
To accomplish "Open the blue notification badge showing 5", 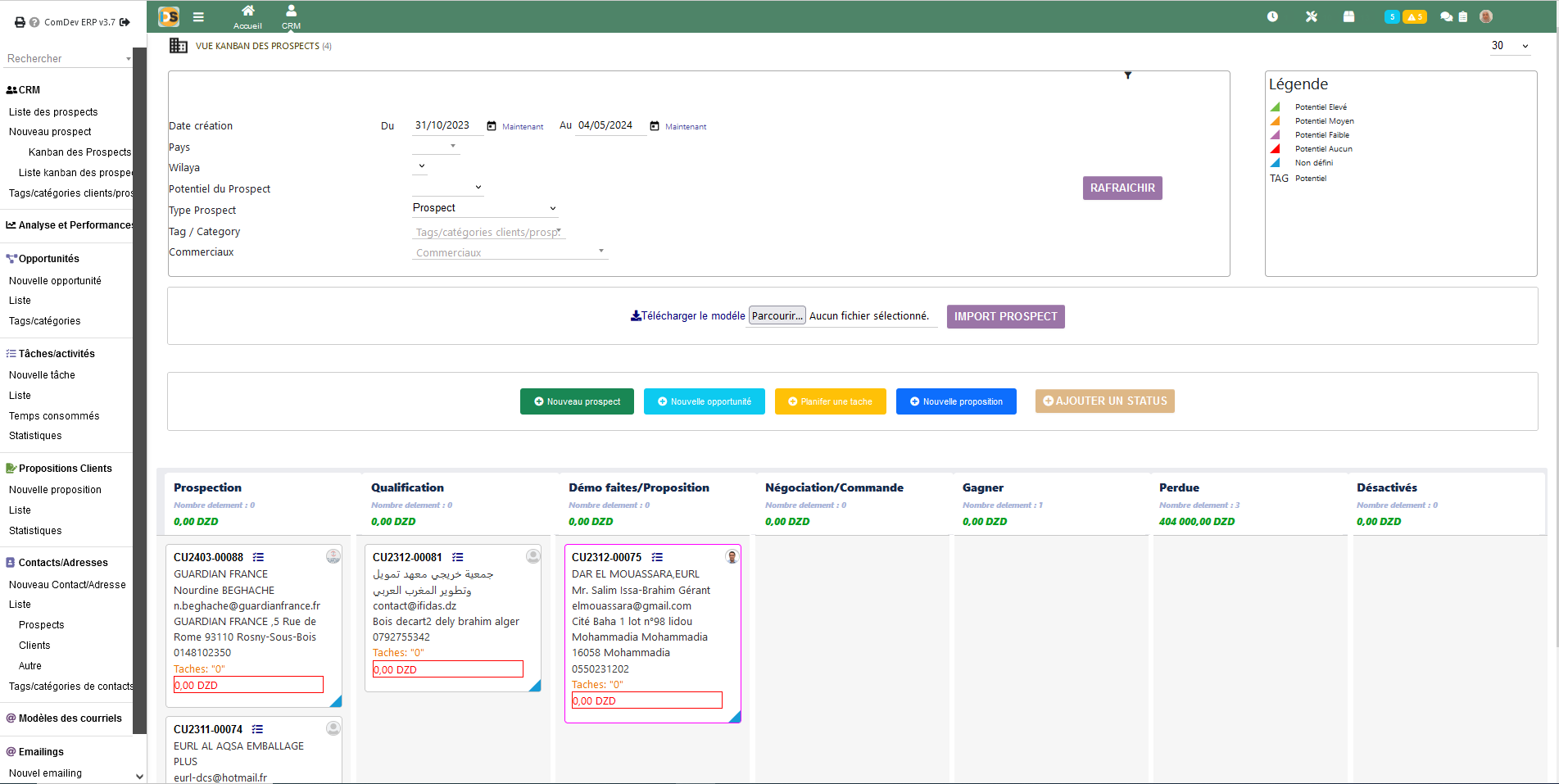I will pos(1392,16).
